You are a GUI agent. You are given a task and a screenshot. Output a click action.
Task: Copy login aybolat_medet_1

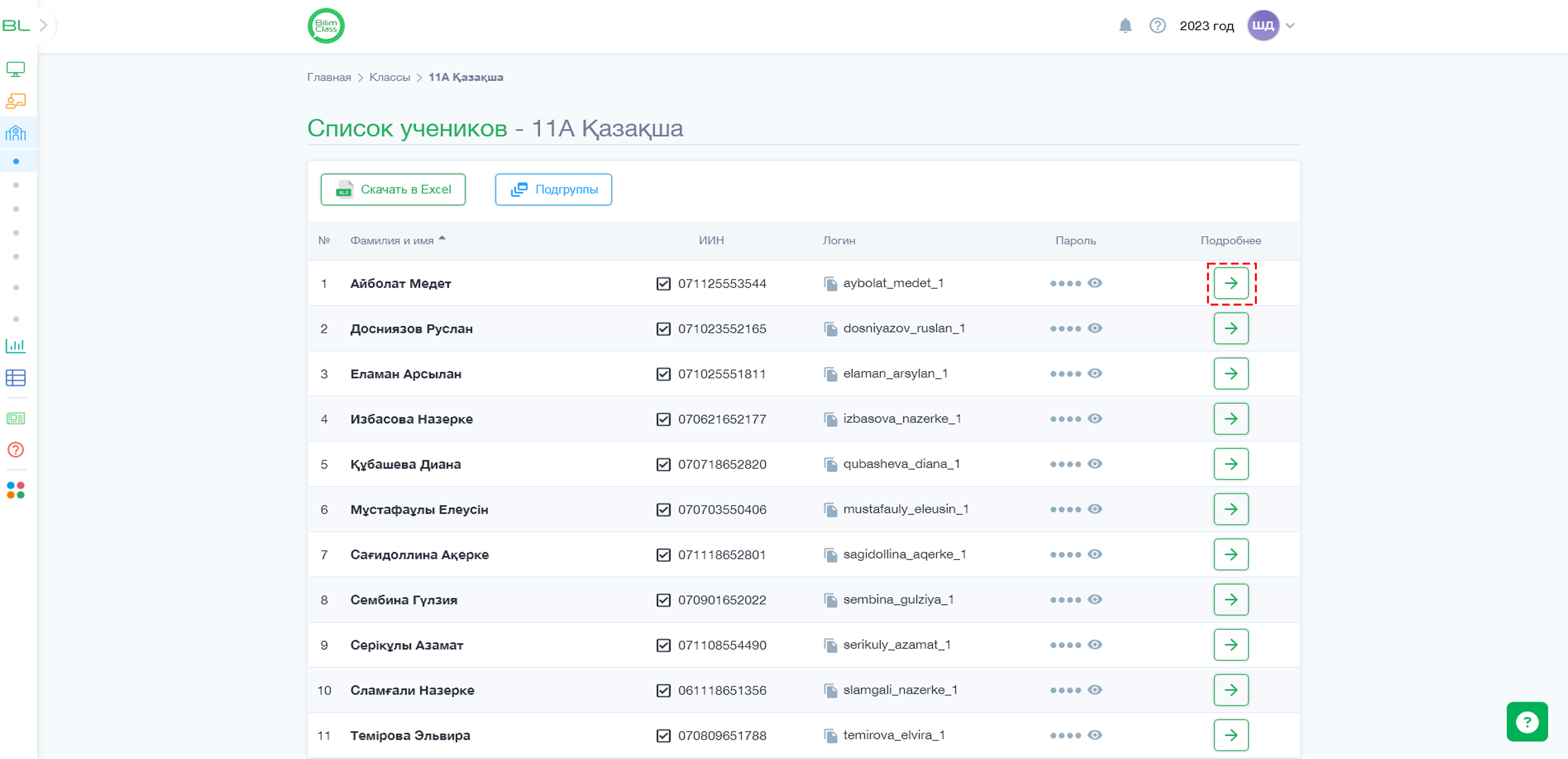830,283
